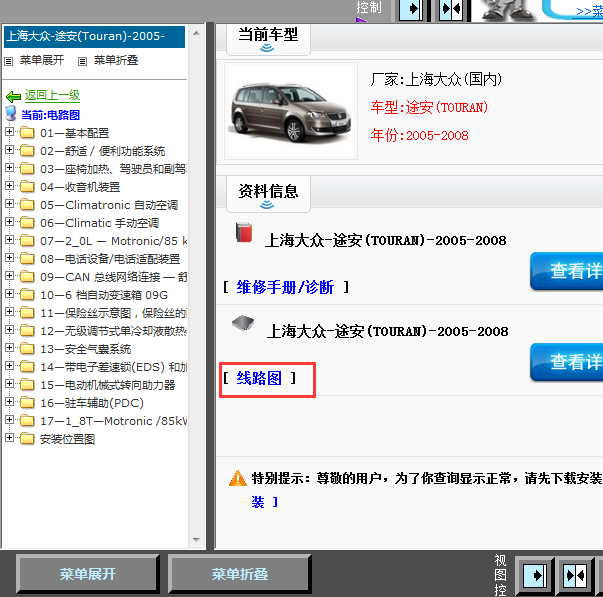Click the folder icon of 14—带电子差速锁(EDS)
This screenshot has width=603, height=597.
pyautogui.click(x=27, y=367)
